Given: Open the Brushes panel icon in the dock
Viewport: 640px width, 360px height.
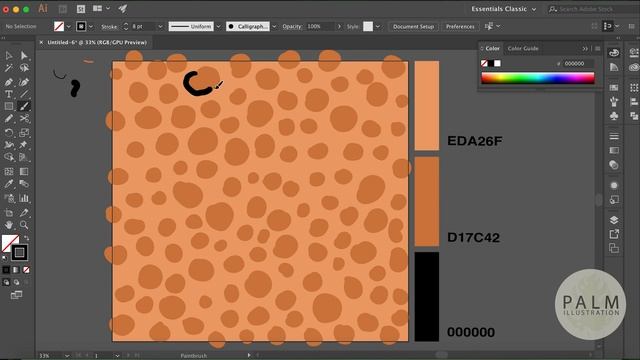Looking at the screenshot, I should (614, 102).
